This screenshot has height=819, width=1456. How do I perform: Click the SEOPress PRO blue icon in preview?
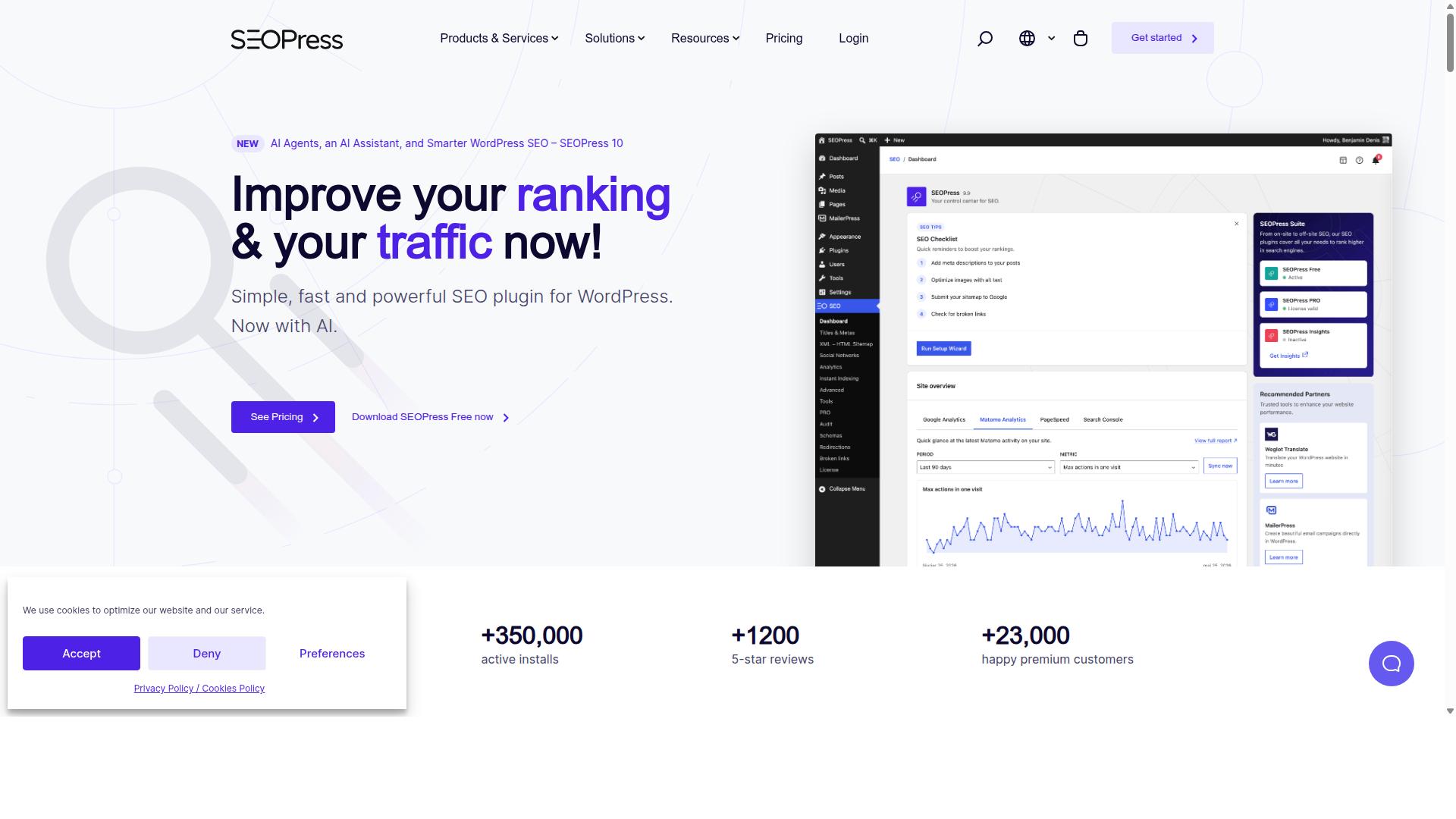pyautogui.click(x=1271, y=304)
